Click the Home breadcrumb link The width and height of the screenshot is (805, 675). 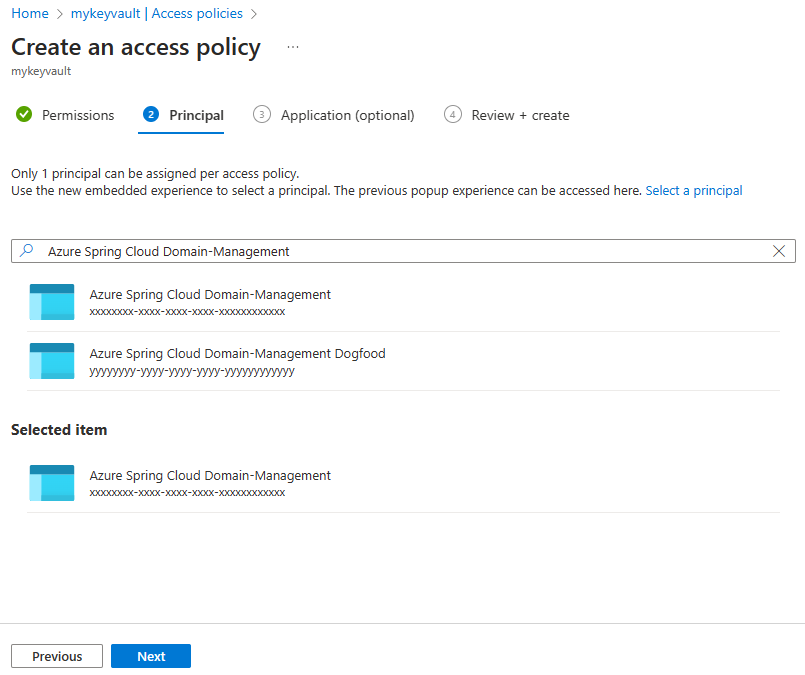click(x=30, y=13)
